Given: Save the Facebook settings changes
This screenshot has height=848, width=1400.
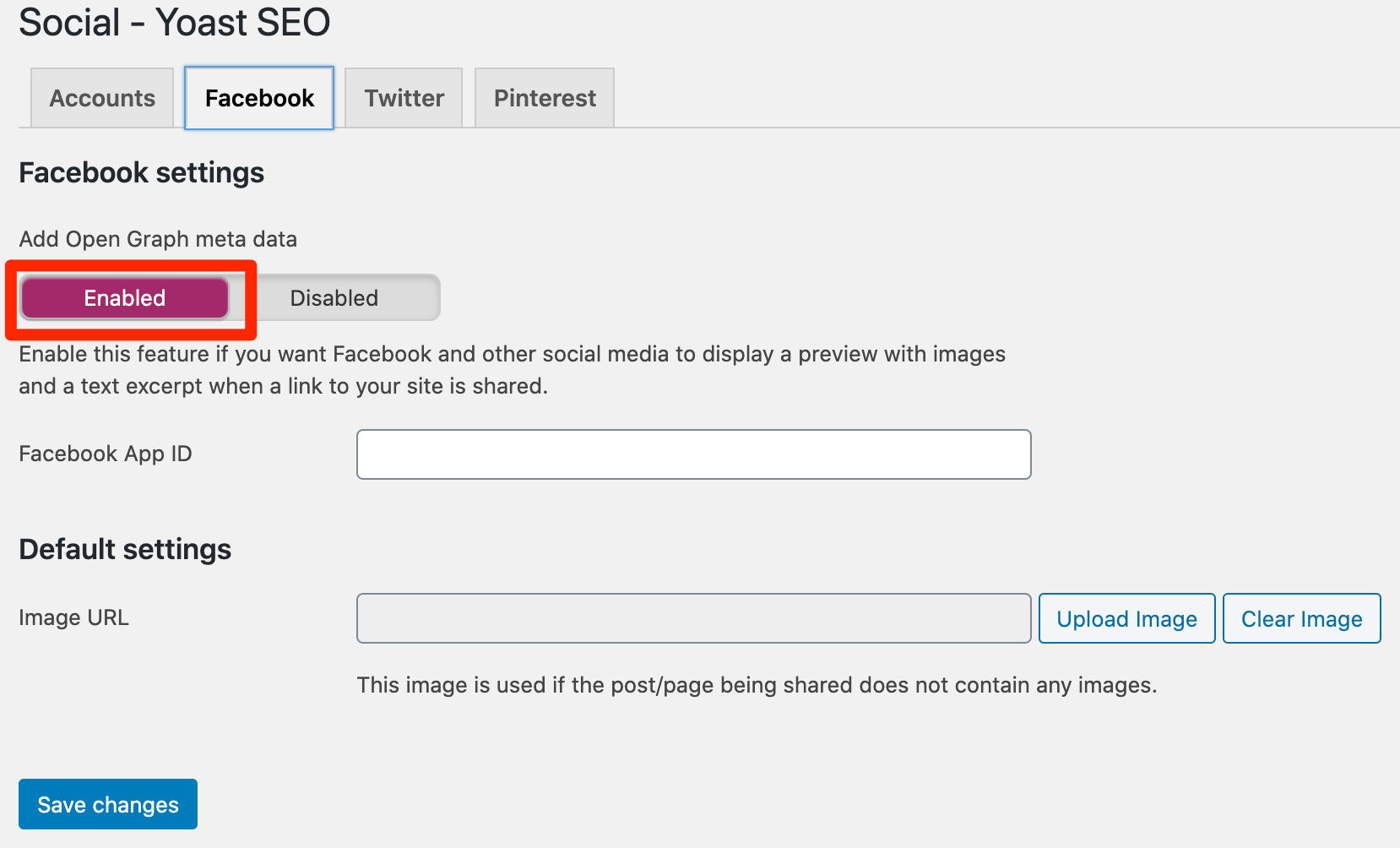Looking at the screenshot, I should (x=107, y=803).
